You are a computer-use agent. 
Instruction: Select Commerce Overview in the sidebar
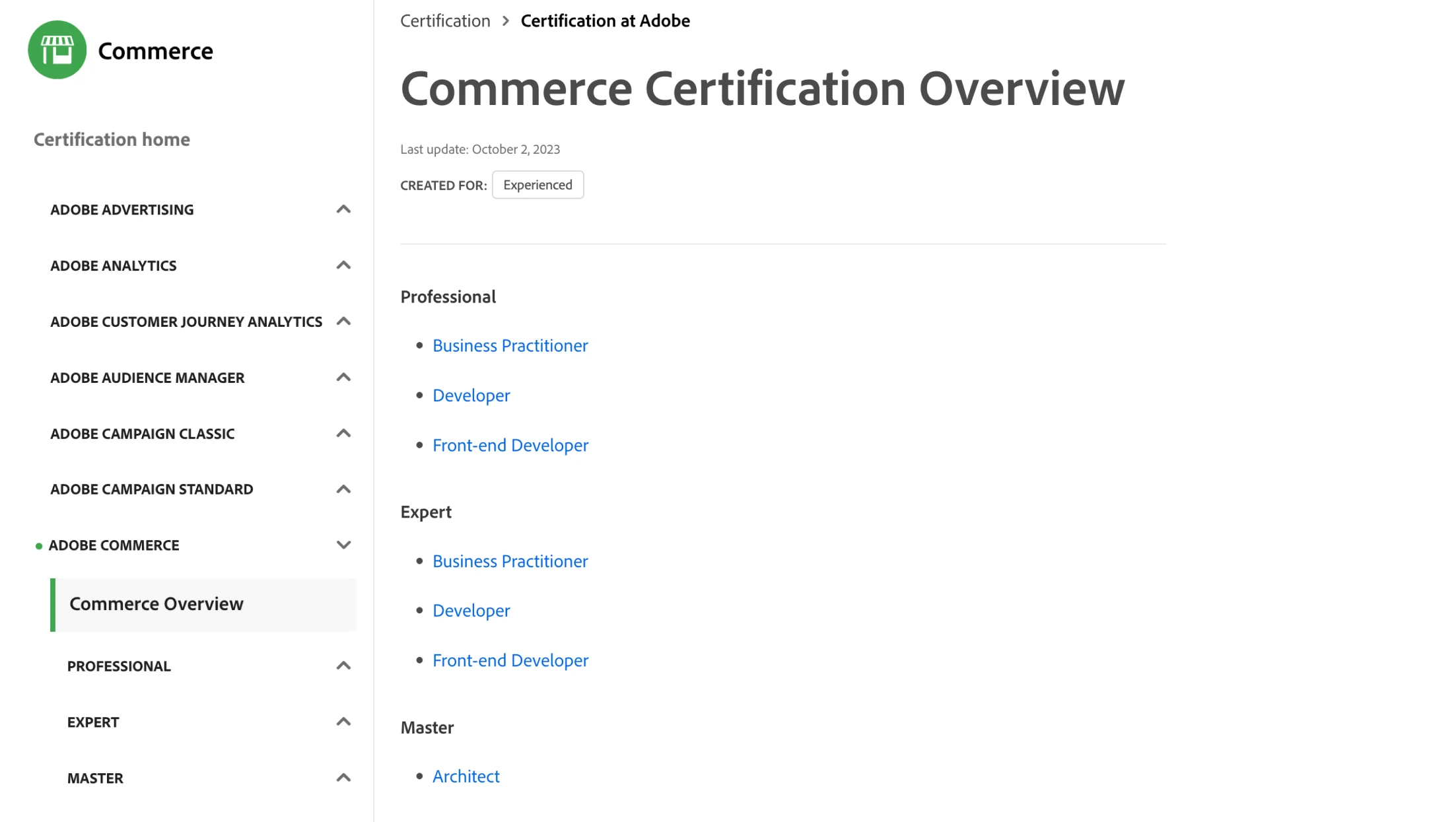pyautogui.click(x=156, y=604)
